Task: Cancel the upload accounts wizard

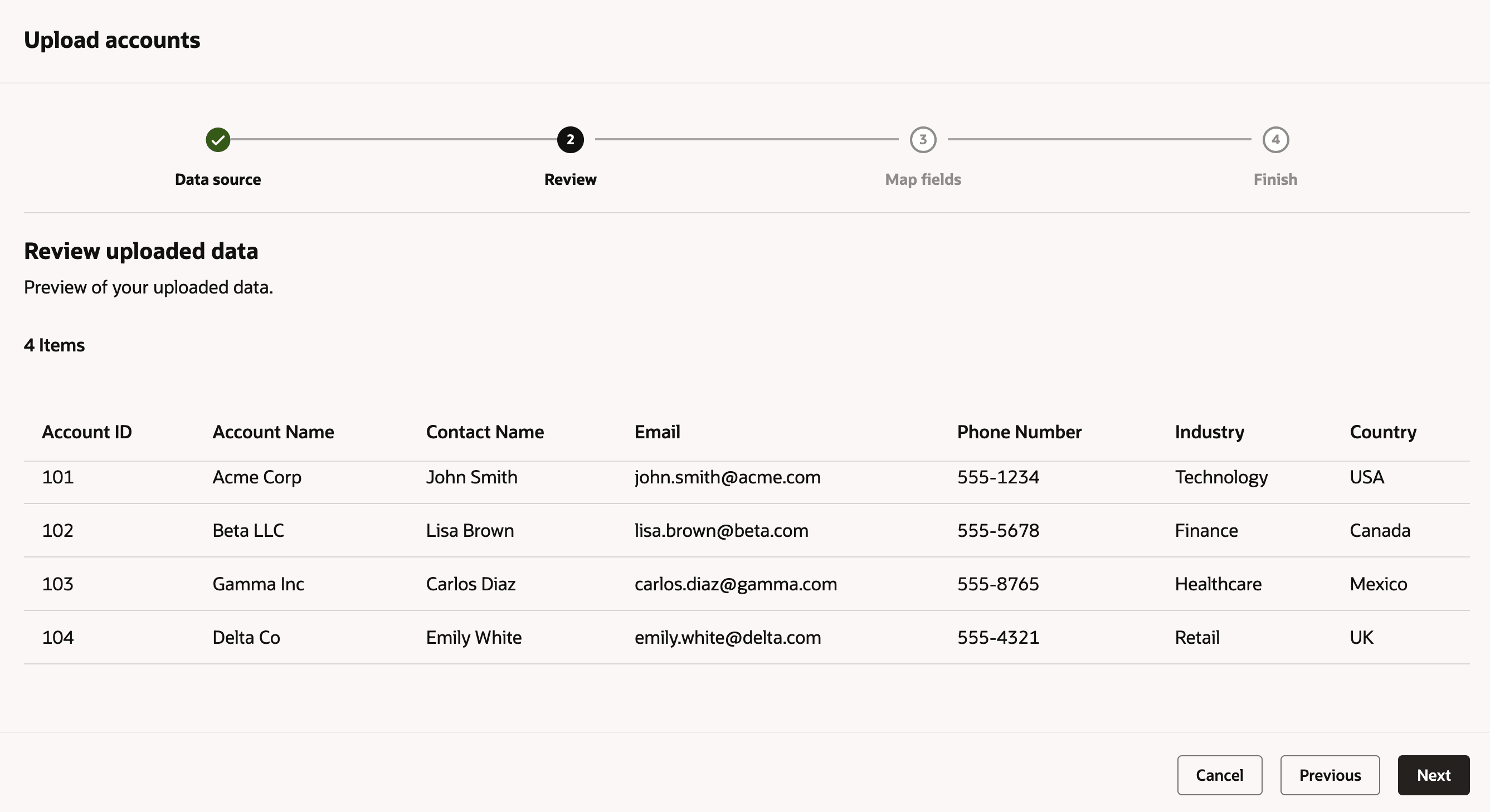Action: click(1220, 775)
